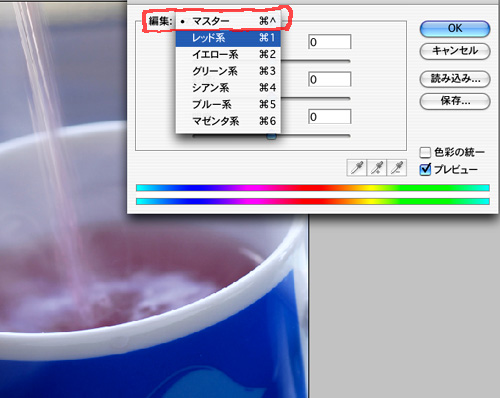
Task: Open 読み込み... to load settings
Action: point(455,79)
